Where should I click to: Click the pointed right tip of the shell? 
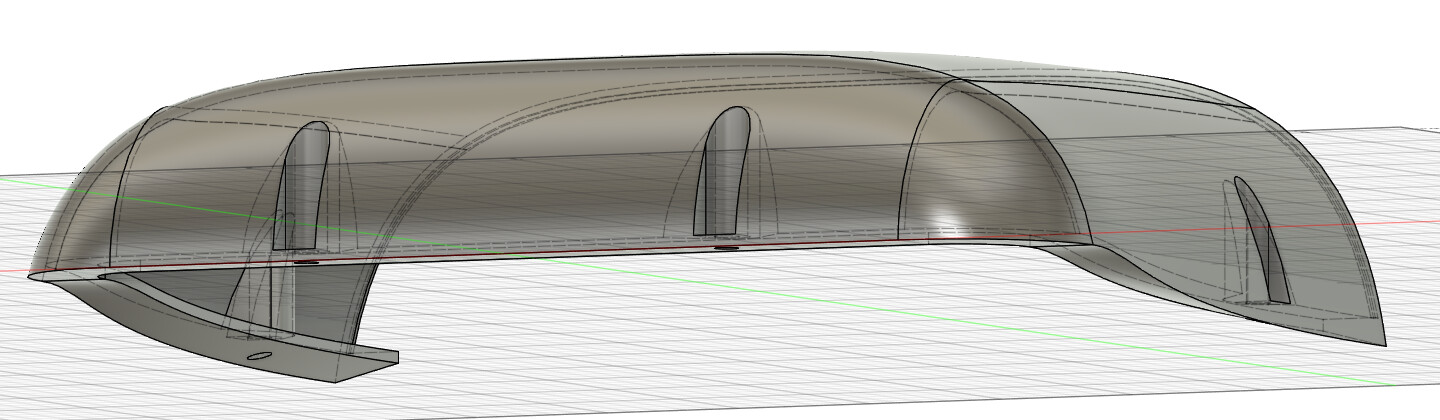(x=1385, y=342)
